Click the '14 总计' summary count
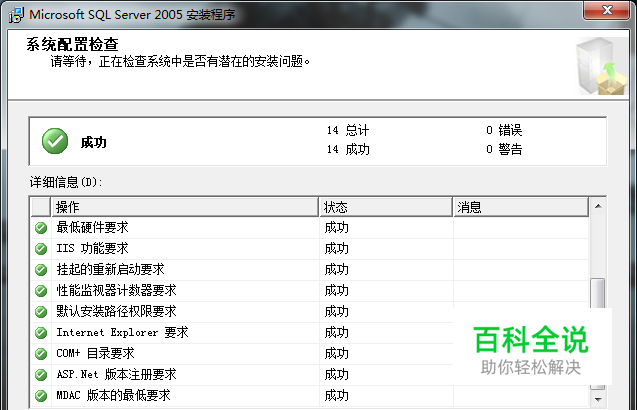The image size is (637, 410). pyautogui.click(x=348, y=130)
